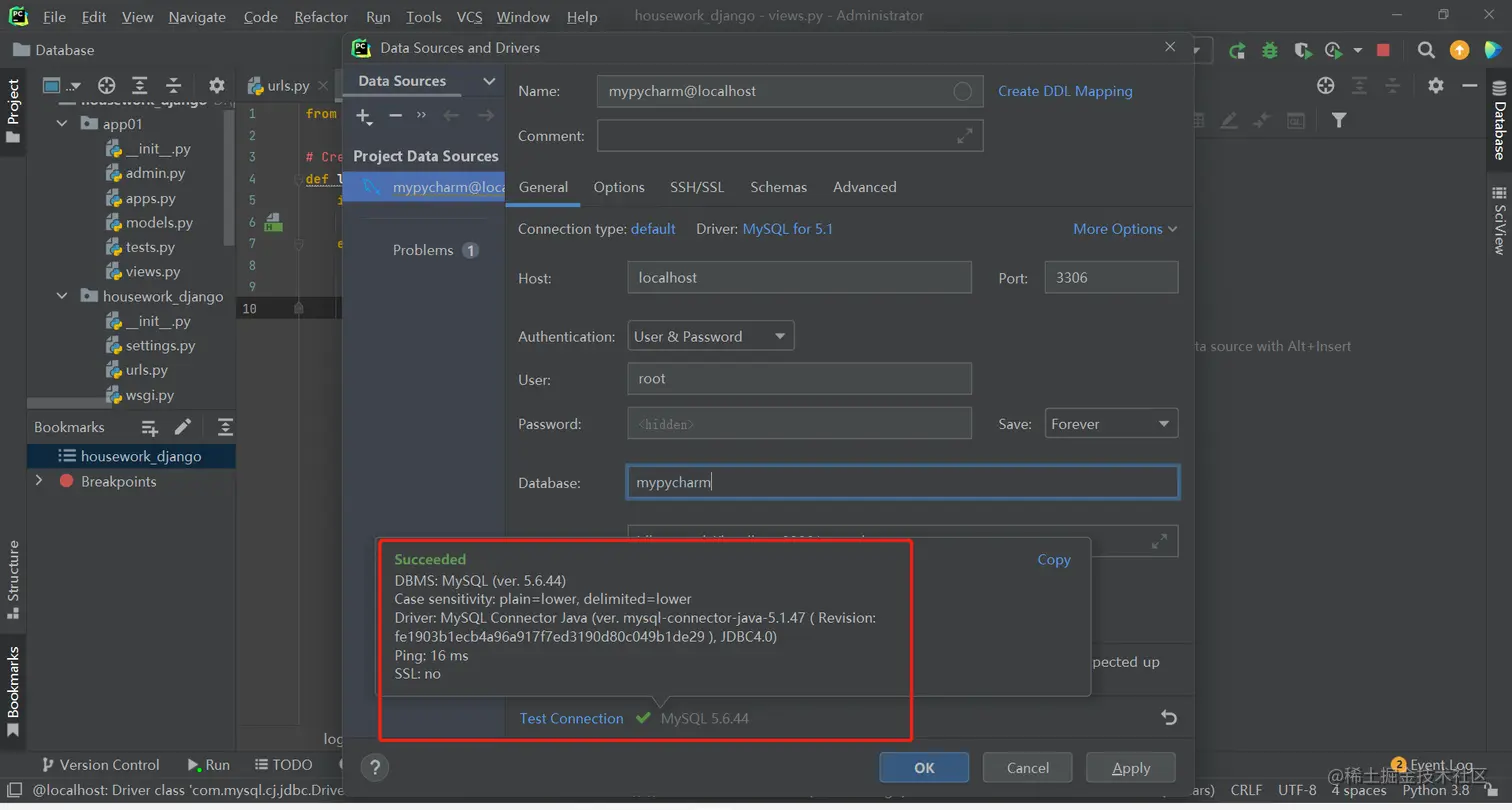Open the Navigate menu
This screenshot has height=810, width=1512.
(x=197, y=17)
